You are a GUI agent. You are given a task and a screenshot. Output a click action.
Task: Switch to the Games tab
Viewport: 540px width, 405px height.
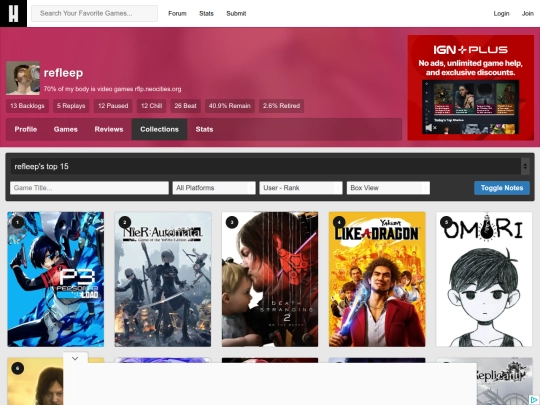coord(65,129)
